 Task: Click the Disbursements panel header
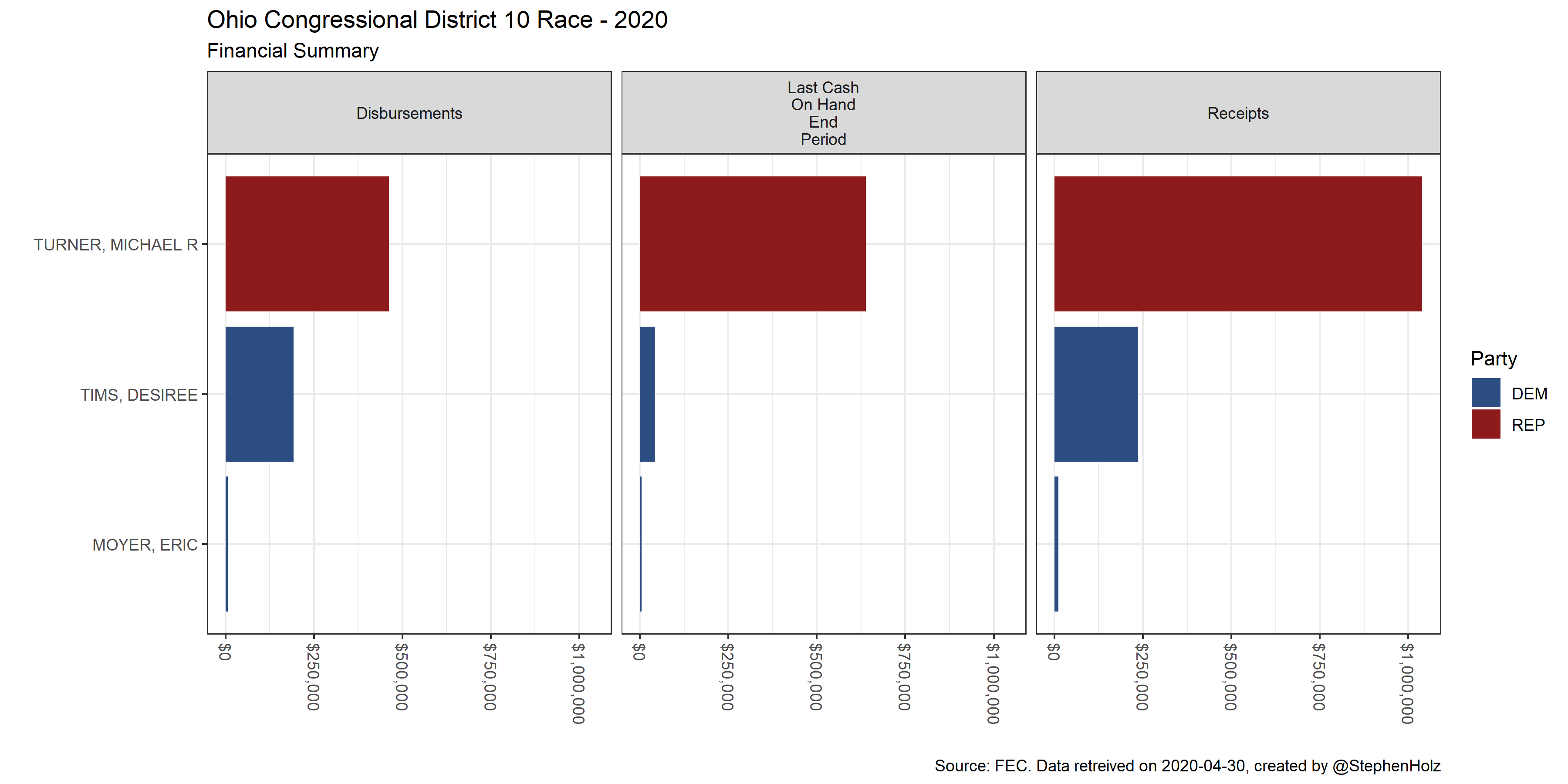click(x=409, y=113)
